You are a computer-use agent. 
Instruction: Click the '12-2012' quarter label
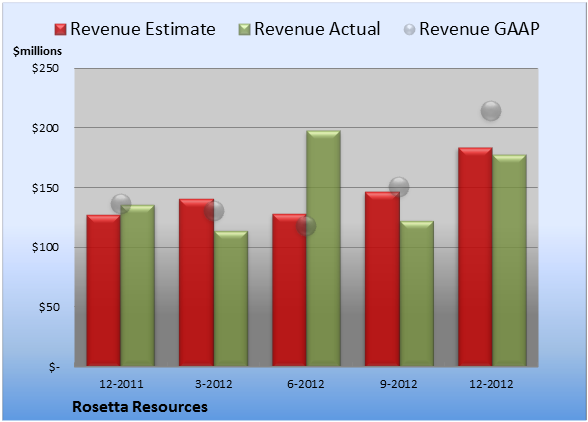pos(491,384)
